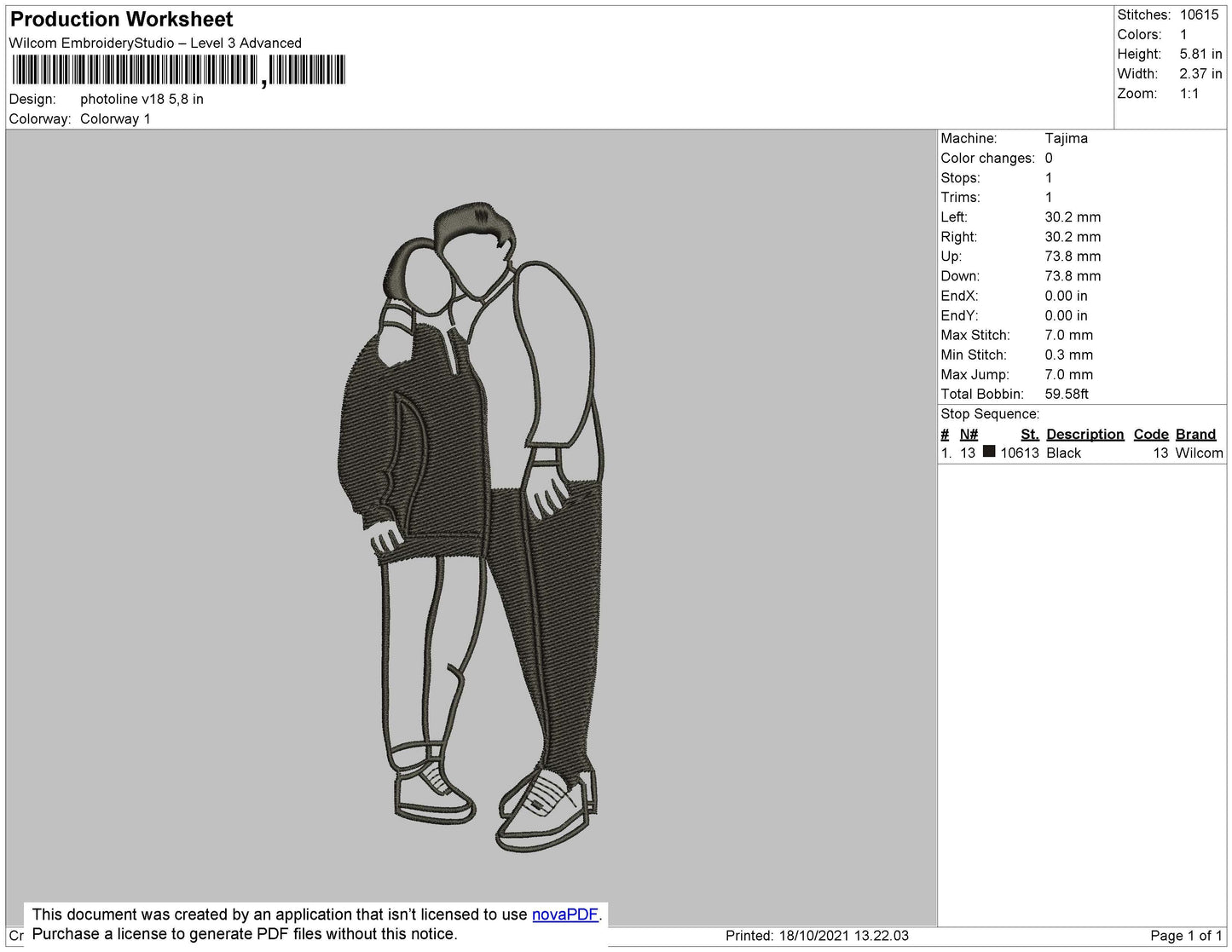Select the 'Colorway 1' value

pos(115,118)
